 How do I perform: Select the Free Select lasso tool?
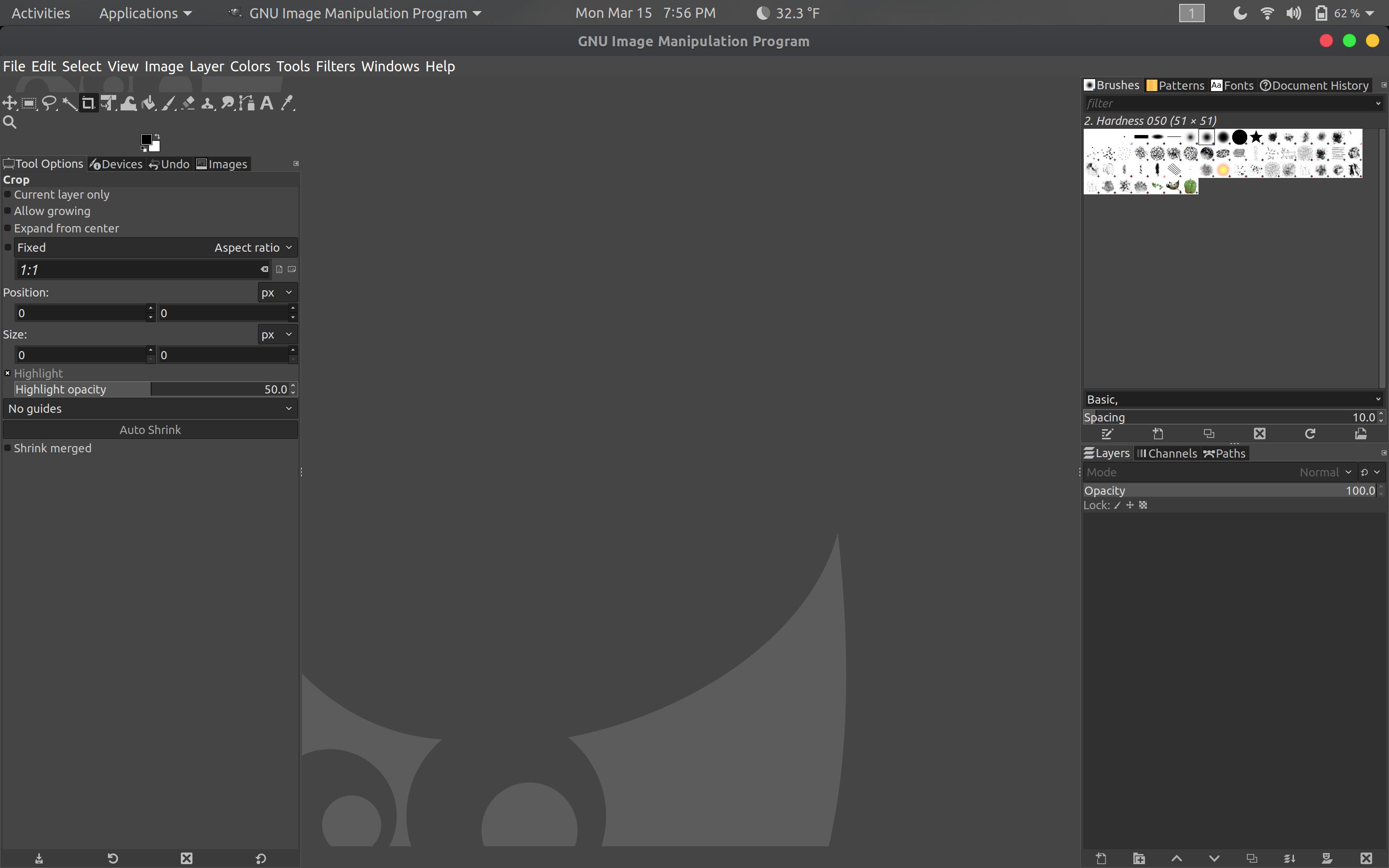(49, 103)
